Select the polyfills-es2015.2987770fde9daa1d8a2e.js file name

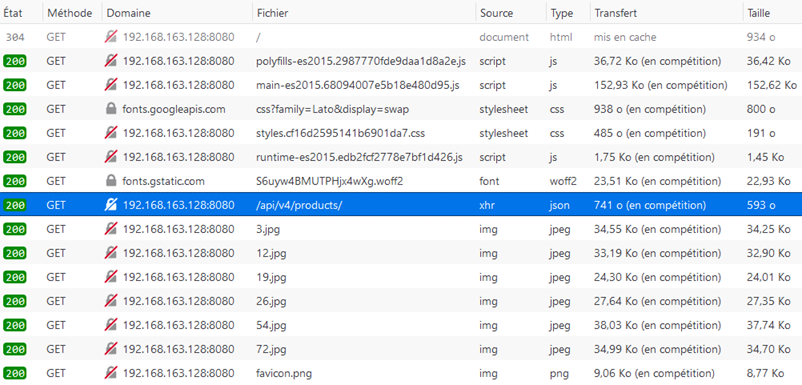pos(361,61)
